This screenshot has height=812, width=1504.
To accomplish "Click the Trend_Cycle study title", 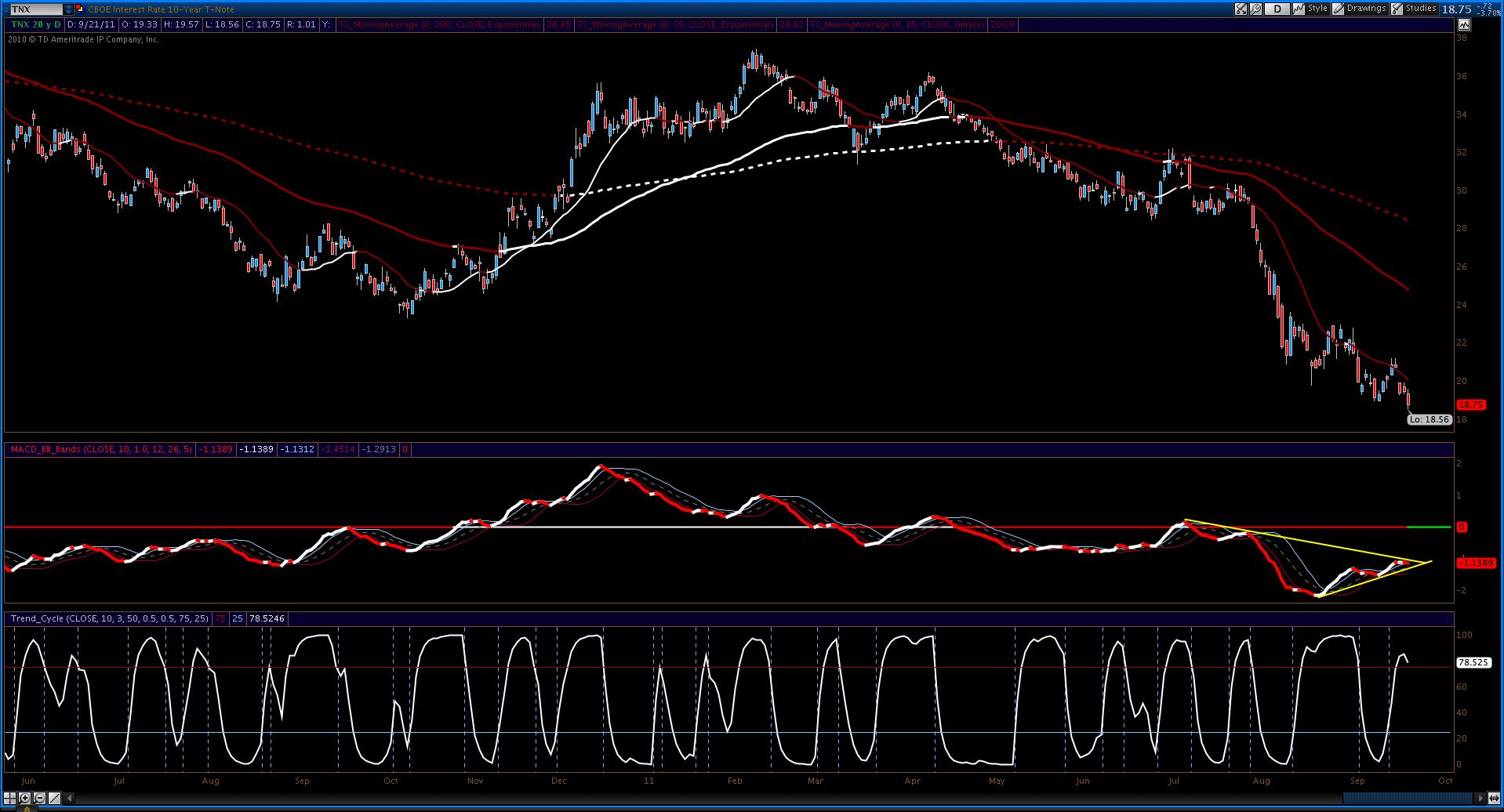I will (110, 618).
